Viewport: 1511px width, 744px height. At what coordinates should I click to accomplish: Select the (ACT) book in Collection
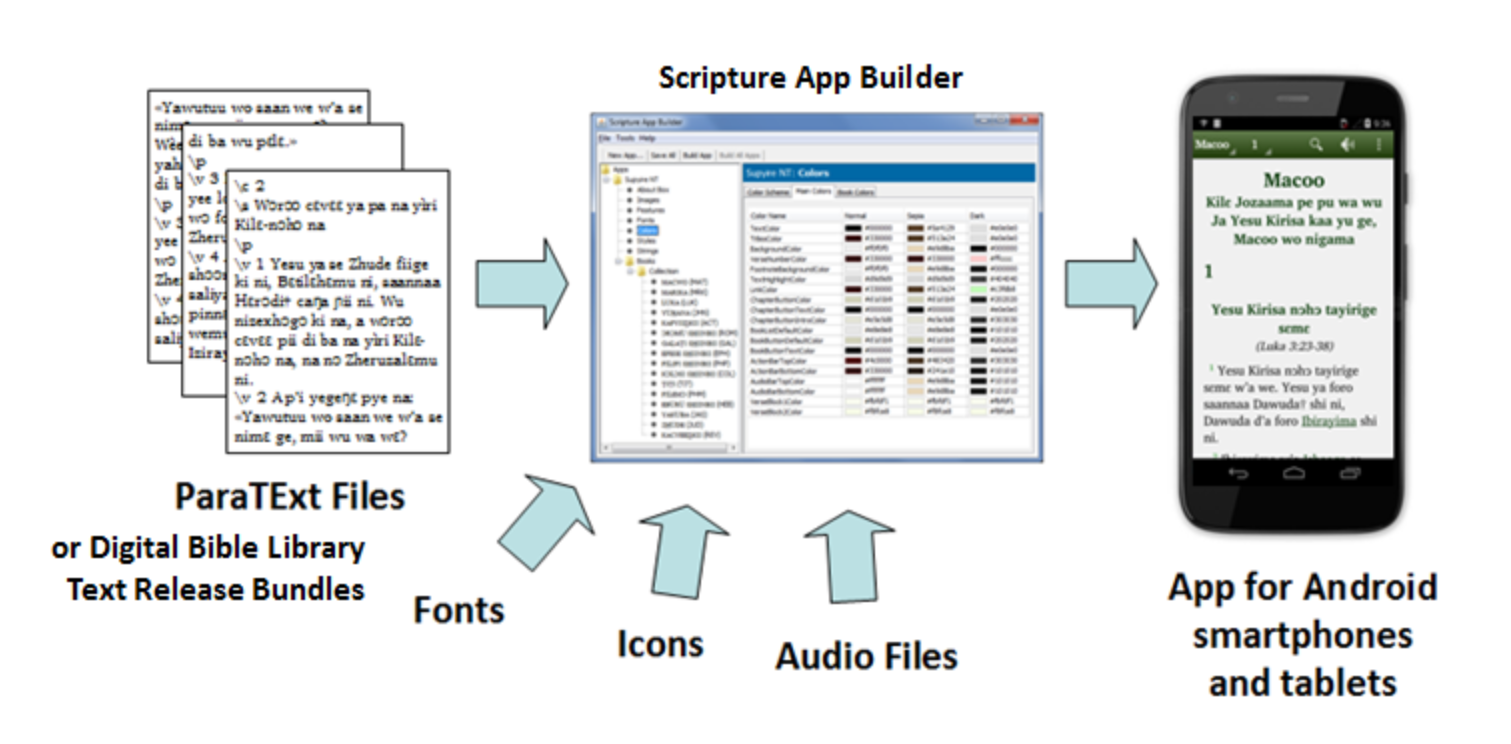point(688,323)
